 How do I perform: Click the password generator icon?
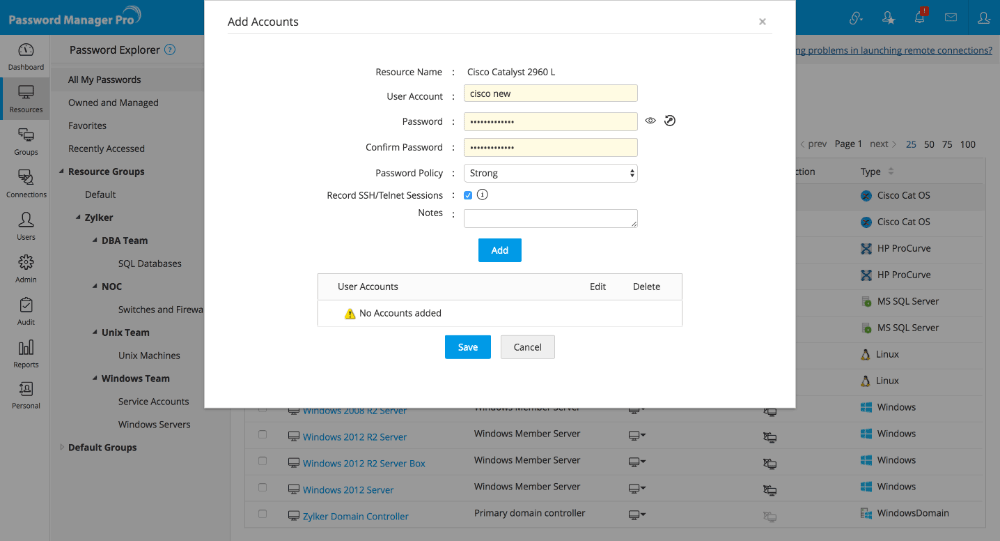[670, 121]
